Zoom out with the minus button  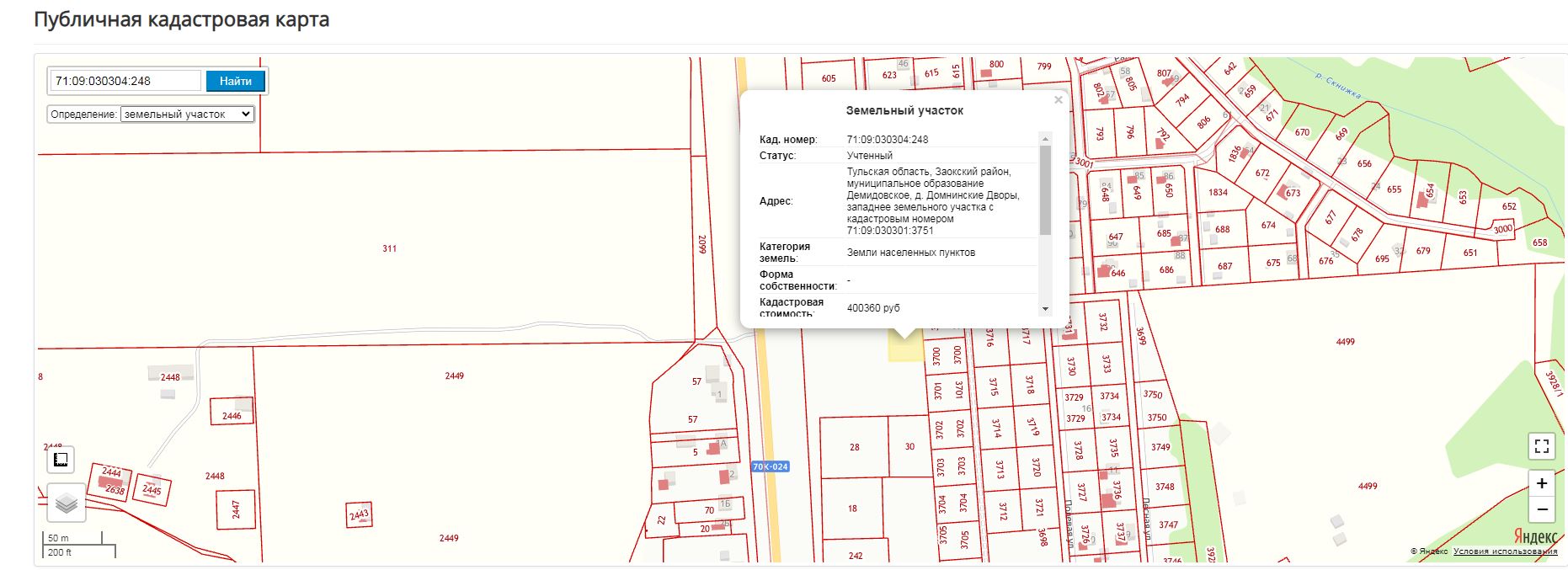pyautogui.click(x=1541, y=509)
